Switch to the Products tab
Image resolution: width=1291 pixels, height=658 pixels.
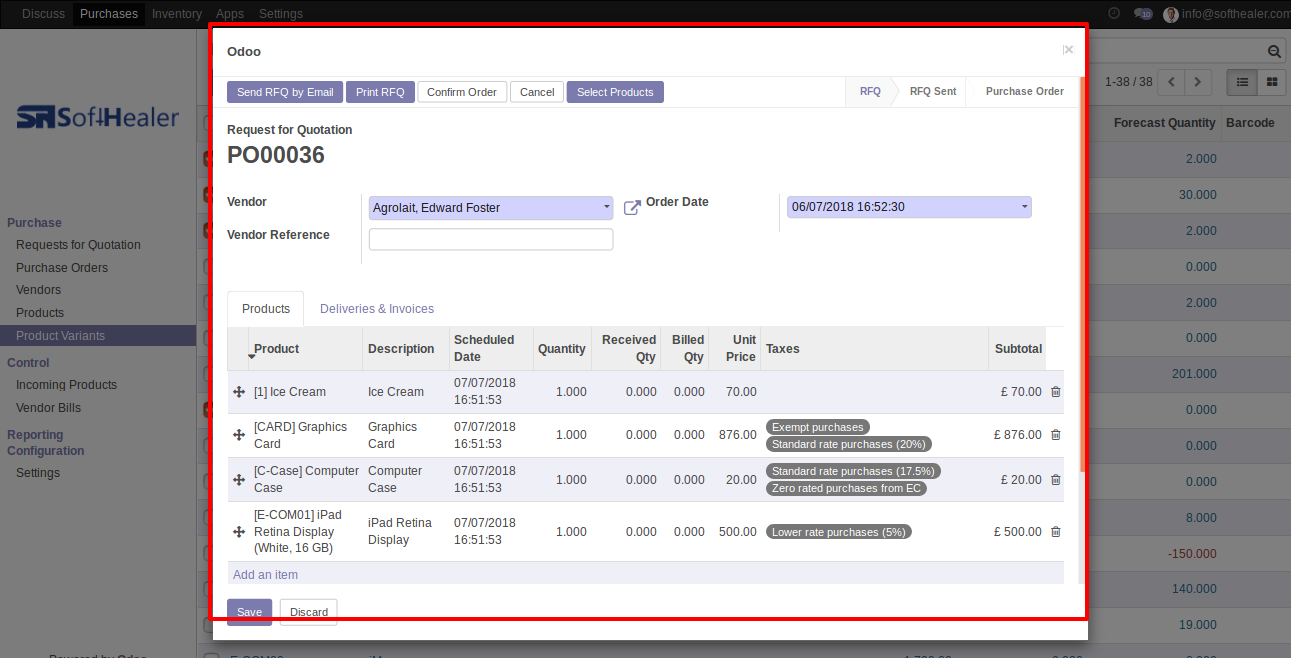(266, 309)
